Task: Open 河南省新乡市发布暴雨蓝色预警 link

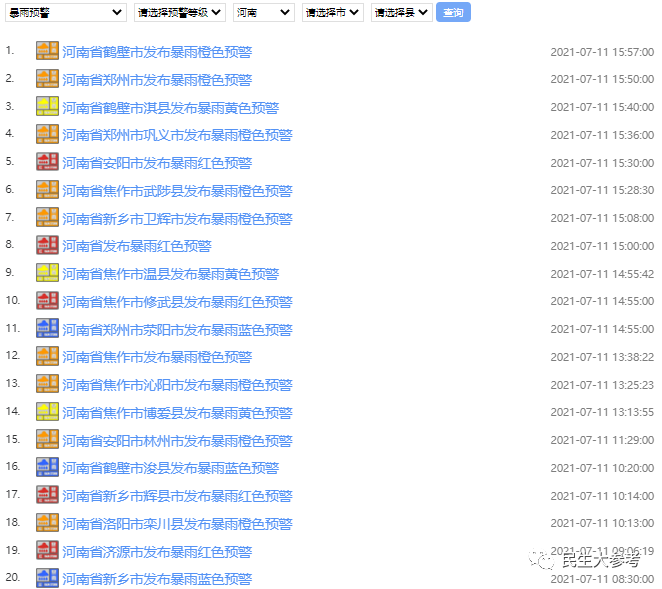Action: tap(157, 578)
